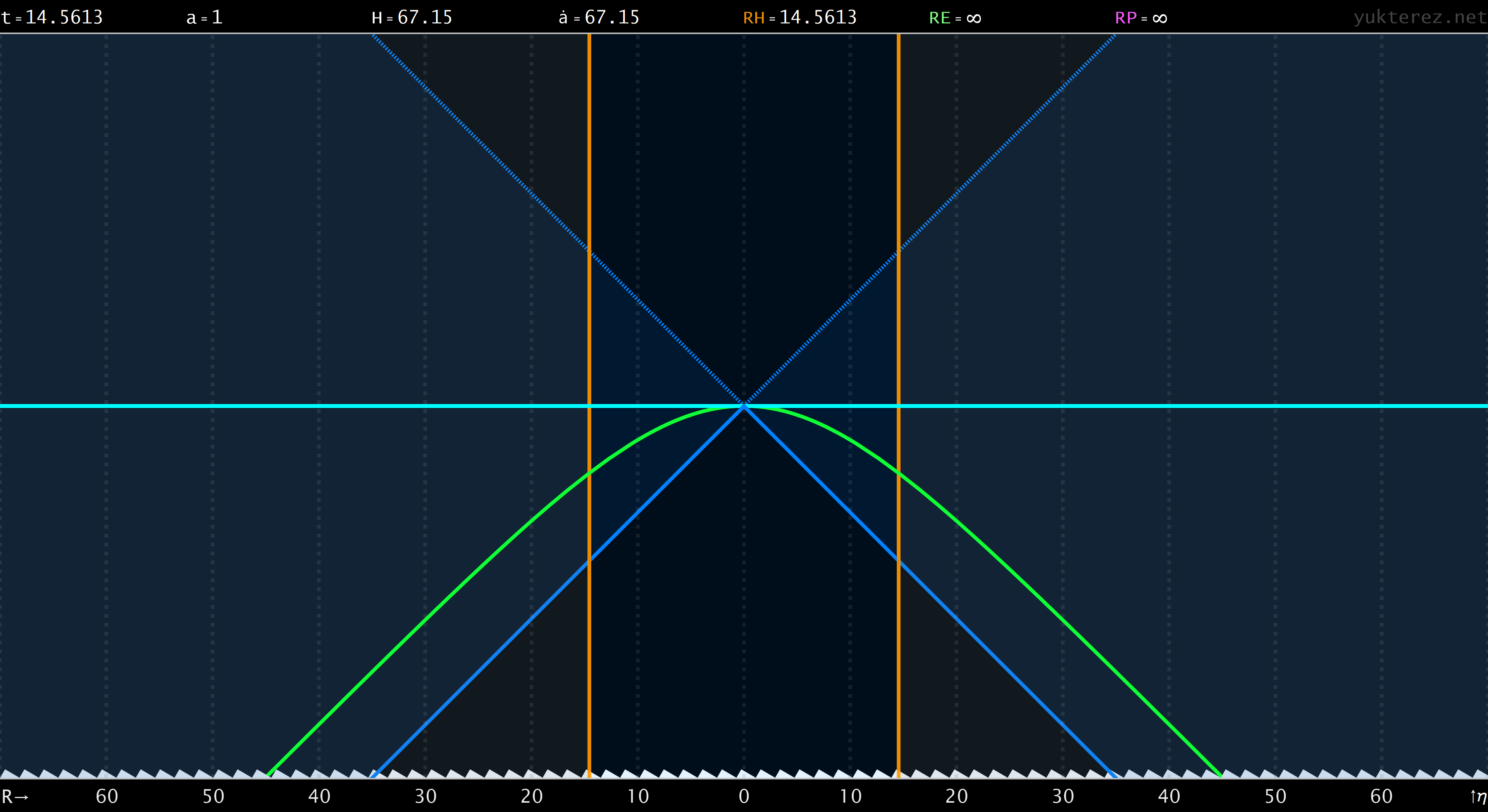Select the ȧ = 67.15 expansion rate value
This screenshot has height=812, width=1488.
point(599,17)
